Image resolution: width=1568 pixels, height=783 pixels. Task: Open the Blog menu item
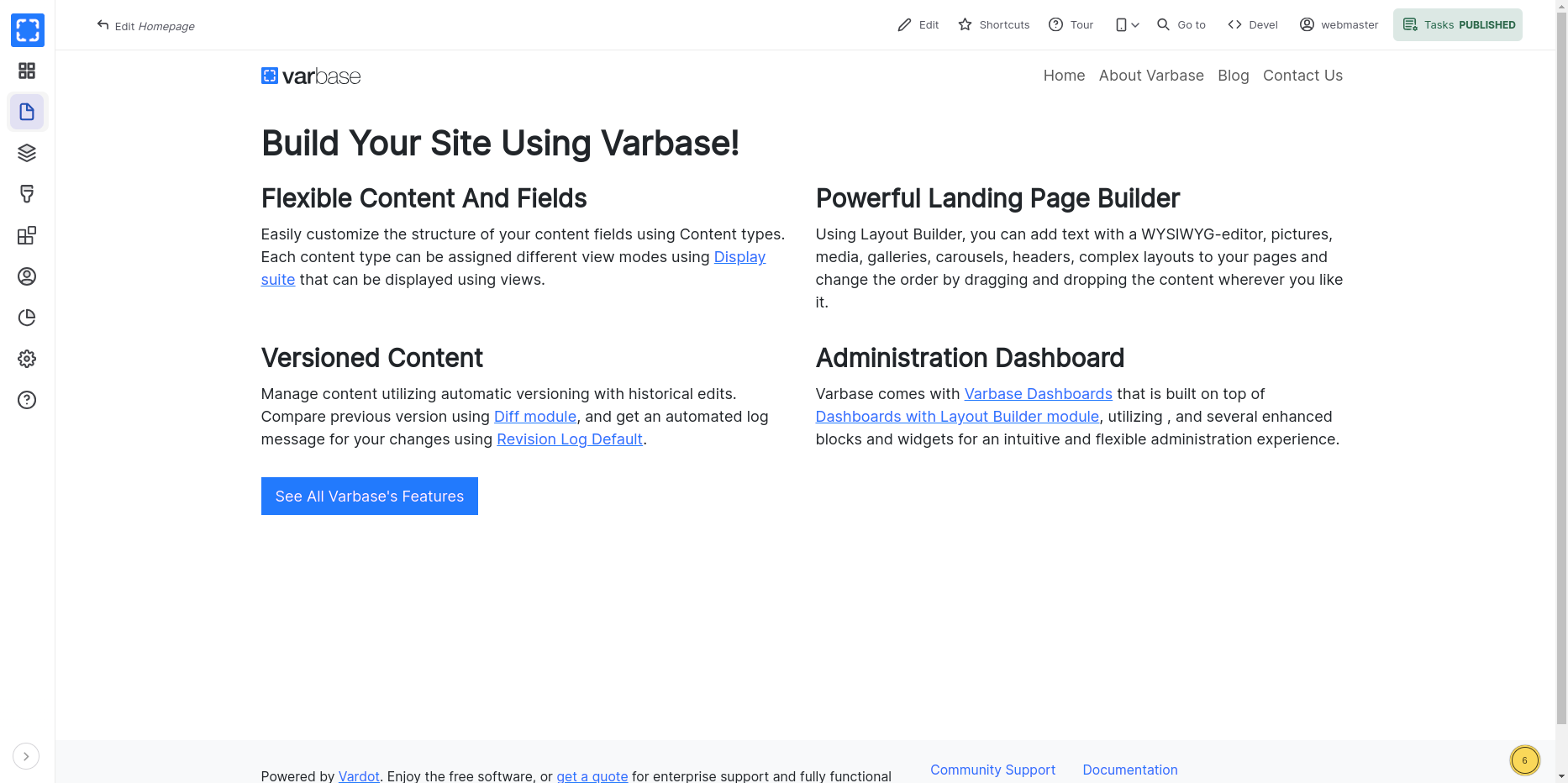click(x=1234, y=76)
